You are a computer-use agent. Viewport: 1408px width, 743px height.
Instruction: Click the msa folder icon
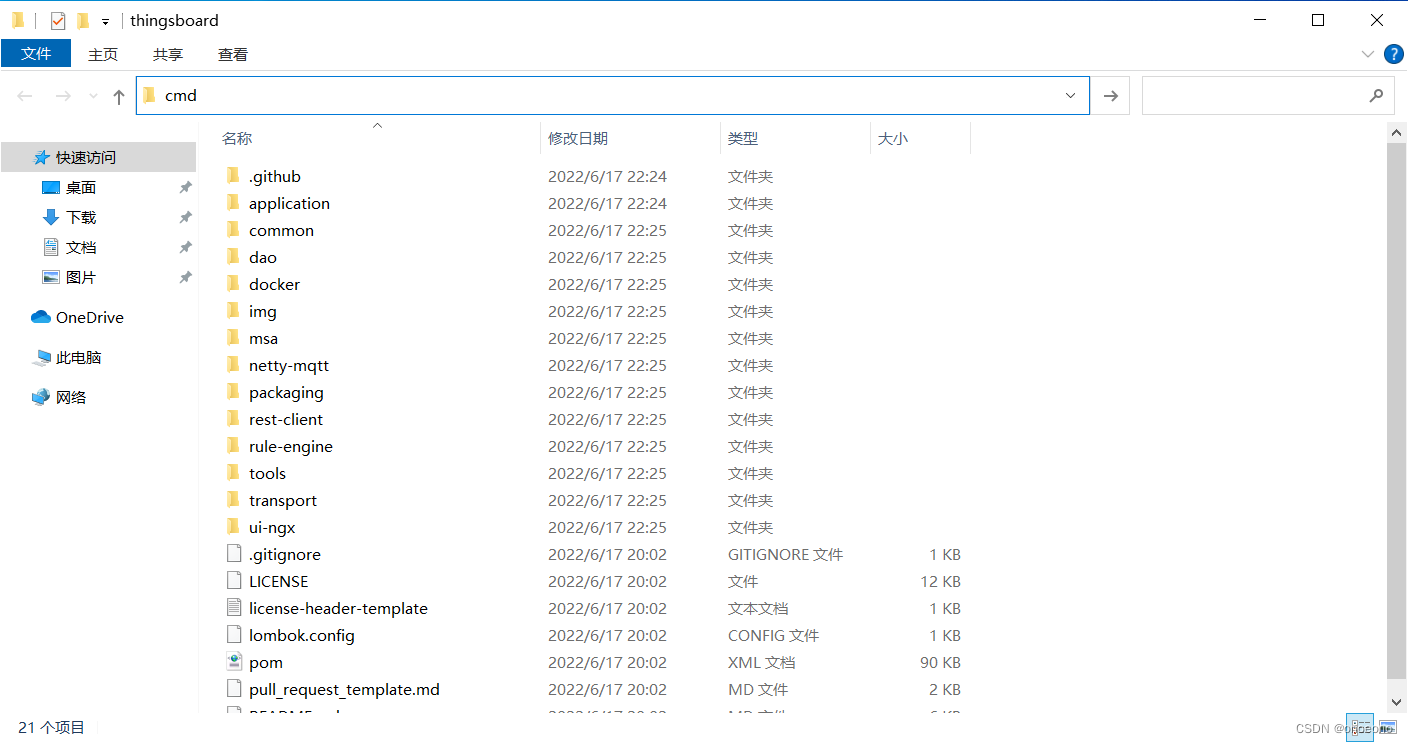(233, 338)
